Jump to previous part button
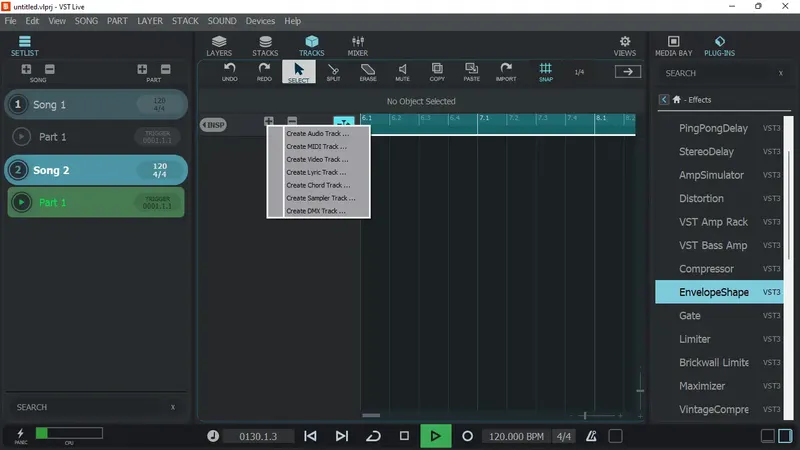This screenshot has width=800, height=450. coord(310,436)
